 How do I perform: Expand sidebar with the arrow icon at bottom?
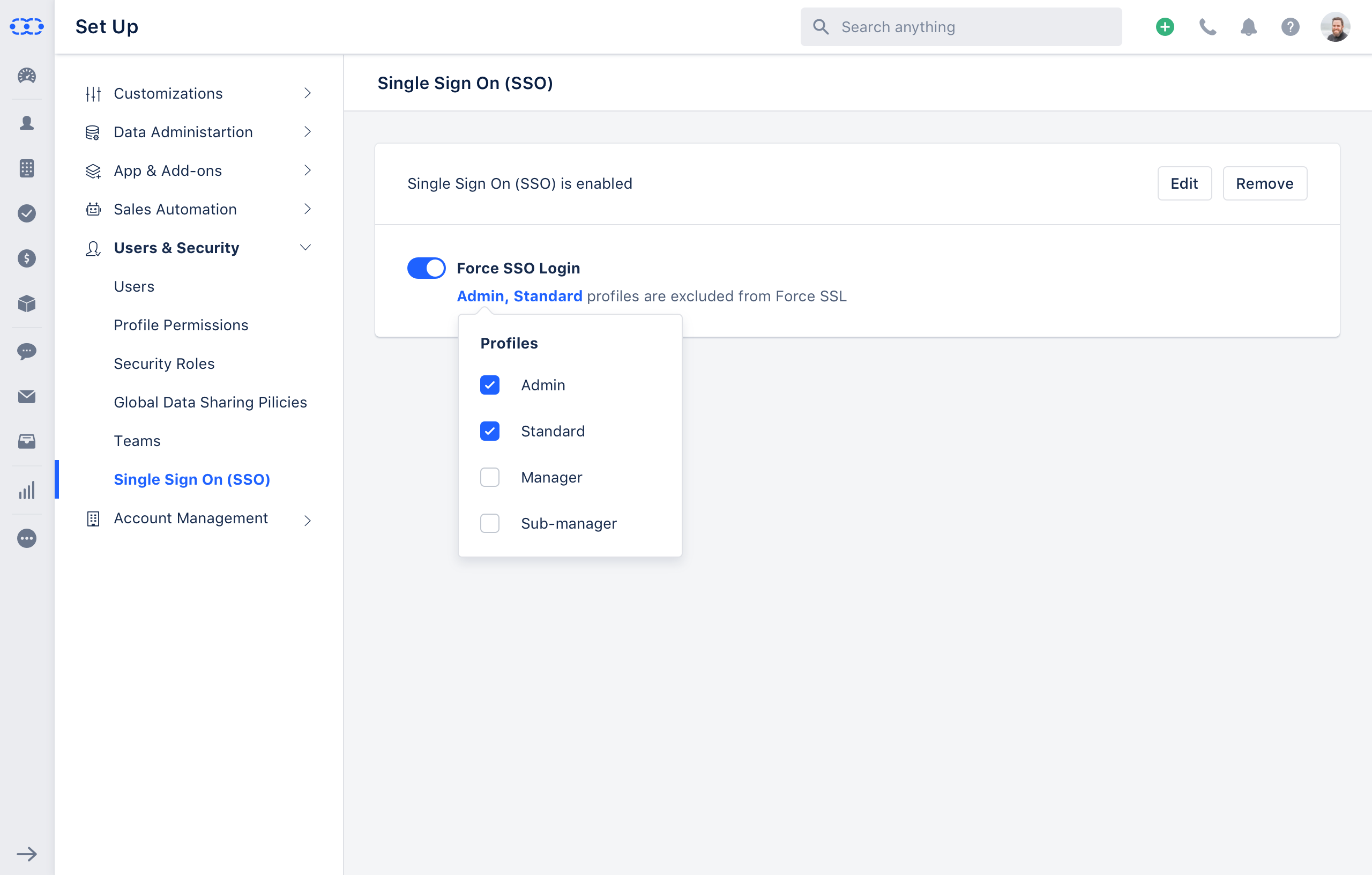pos(27,854)
